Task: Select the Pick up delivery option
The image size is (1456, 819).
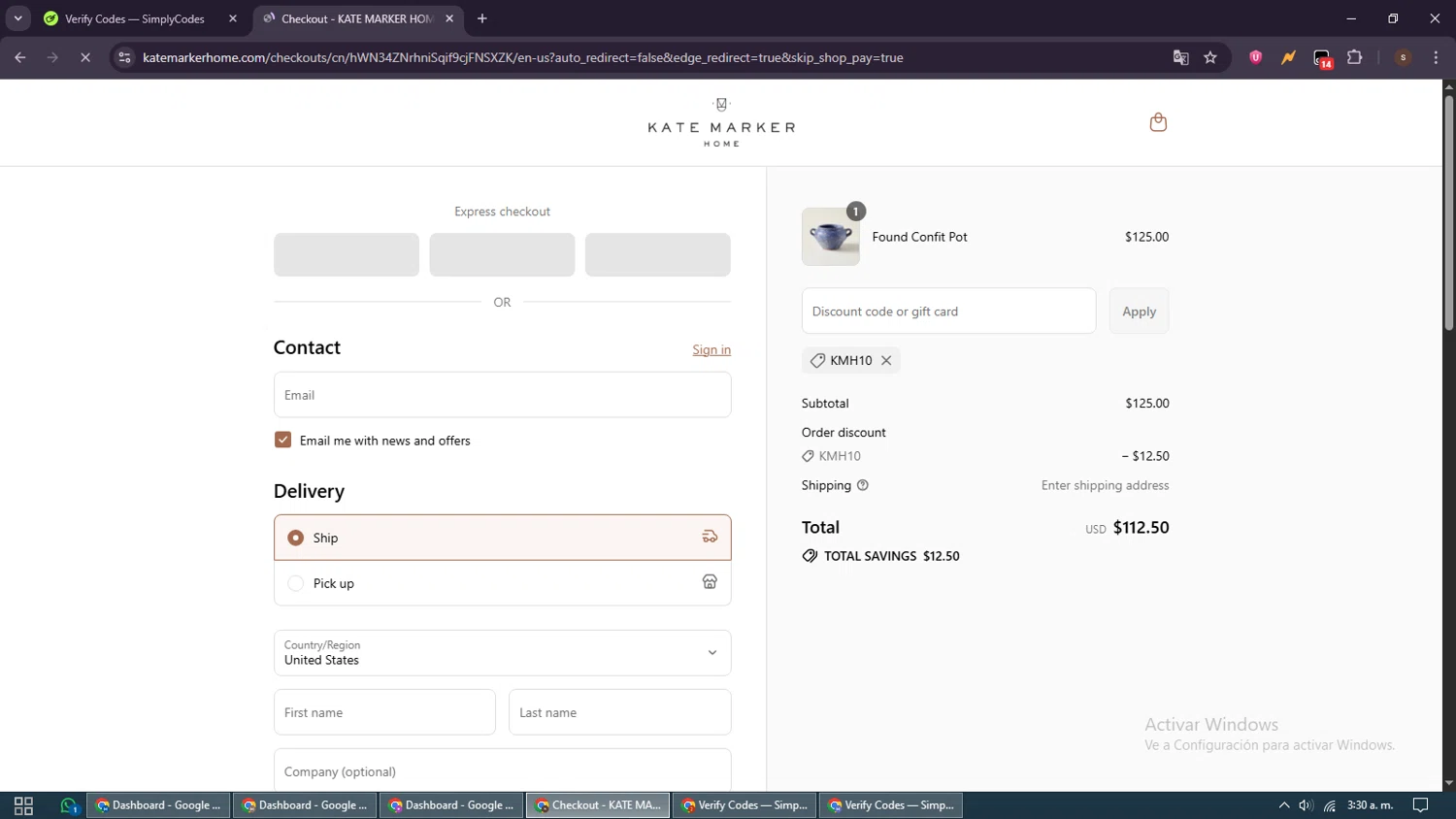Action: point(503,583)
